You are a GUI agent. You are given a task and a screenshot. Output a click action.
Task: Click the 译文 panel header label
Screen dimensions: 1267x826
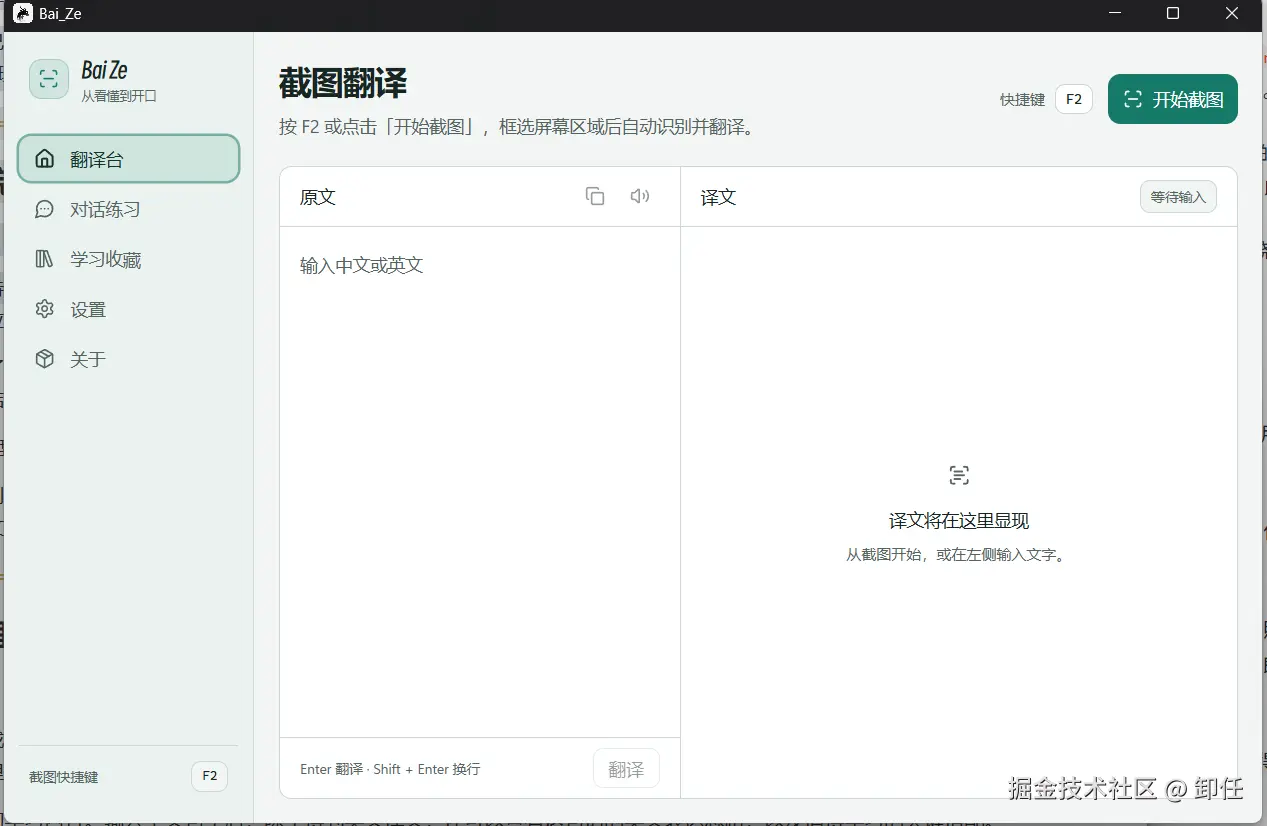coord(718,197)
